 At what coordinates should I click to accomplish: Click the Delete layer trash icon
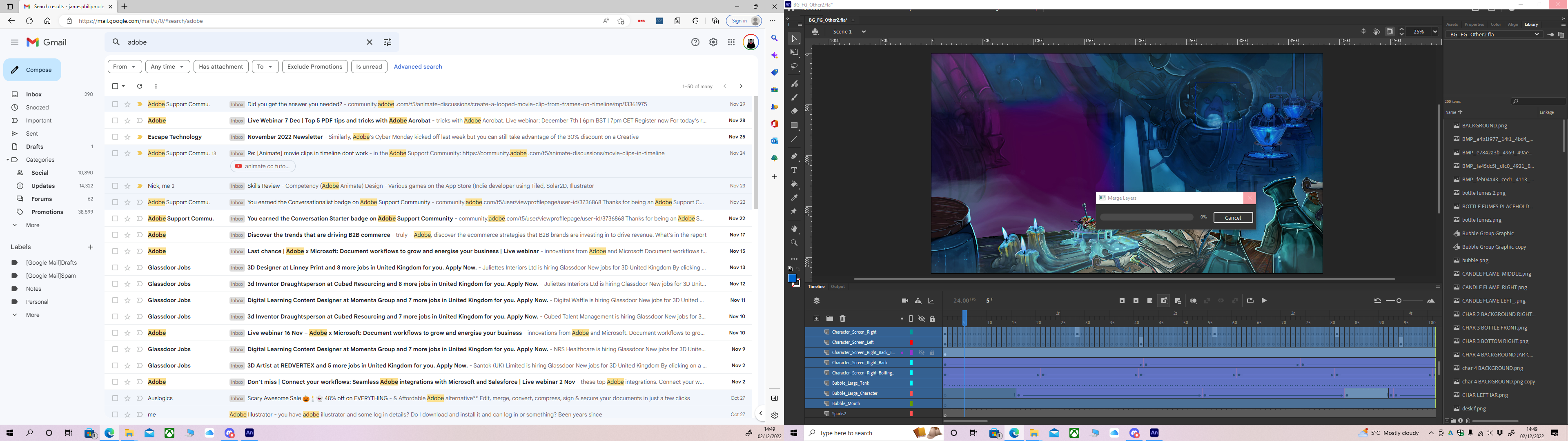click(843, 318)
